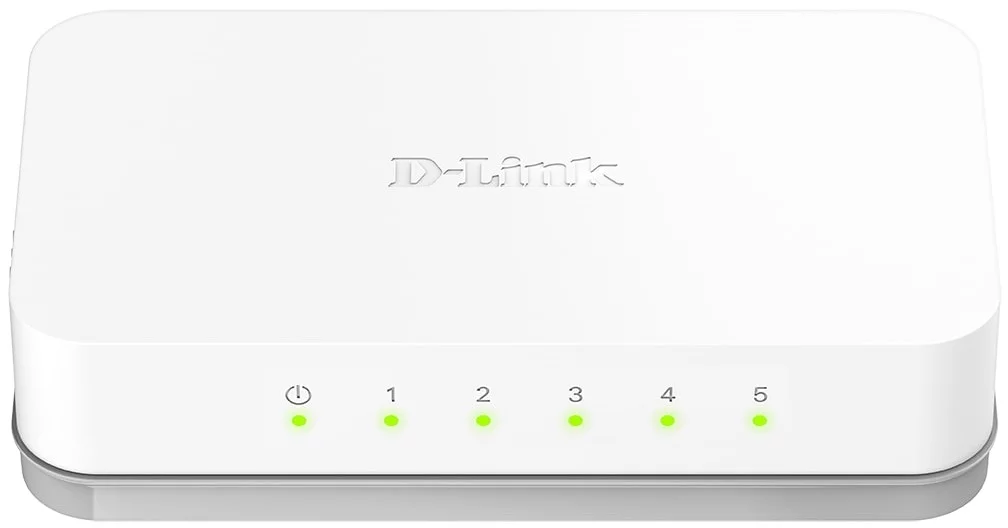The height and width of the screenshot is (528, 1008).
Task: Click the green LED under port number 2
Action: 483,421
